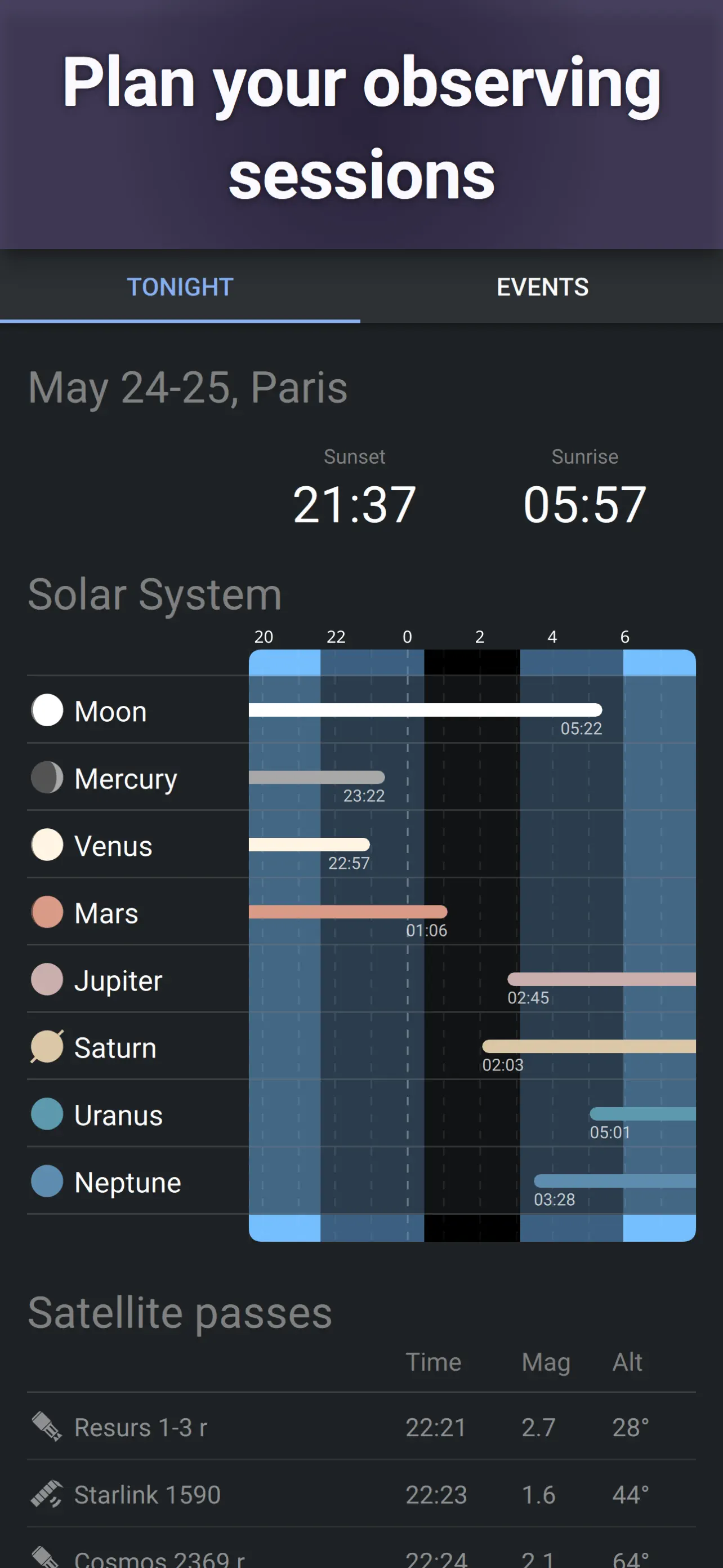Image resolution: width=723 pixels, height=1568 pixels.
Task: Open the Starlink 1590 pass entry
Action: tap(361, 1494)
